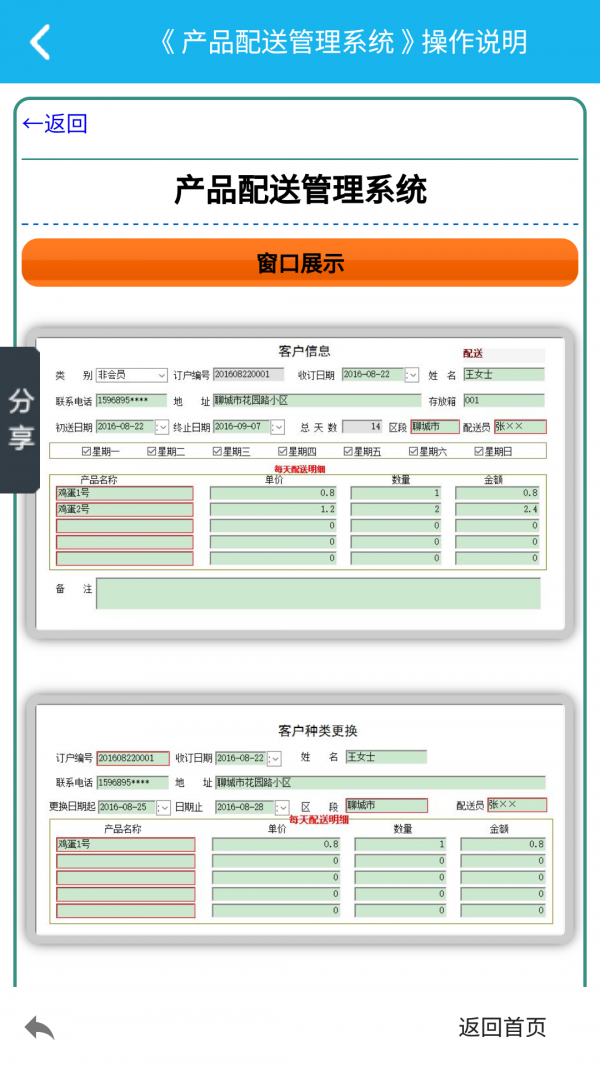Select the 姓名 王女士 field in 客户信息
The image size is (600, 1067).
point(504,374)
